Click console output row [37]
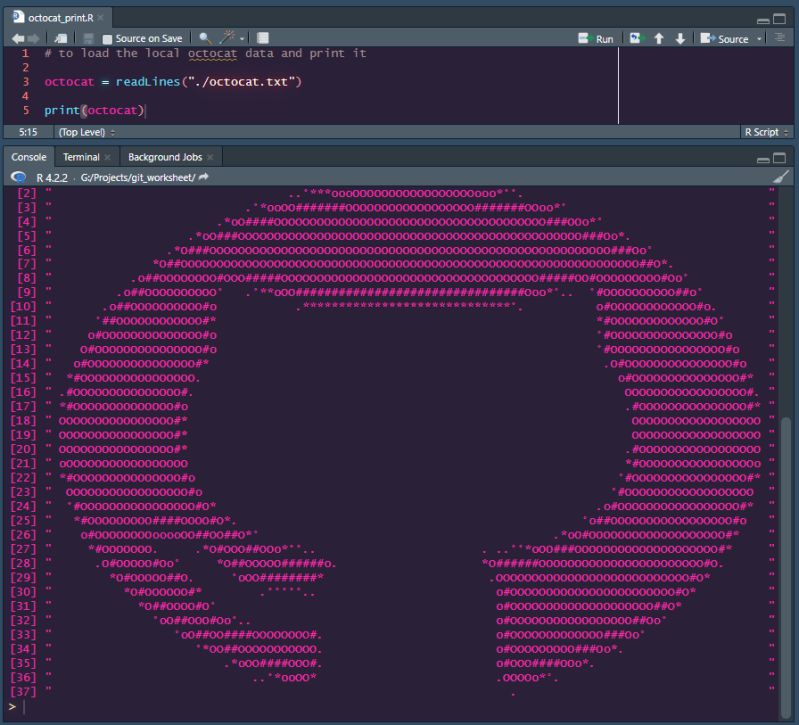Image resolution: width=799 pixels, height=725 pixels. [x=392, y=691]
